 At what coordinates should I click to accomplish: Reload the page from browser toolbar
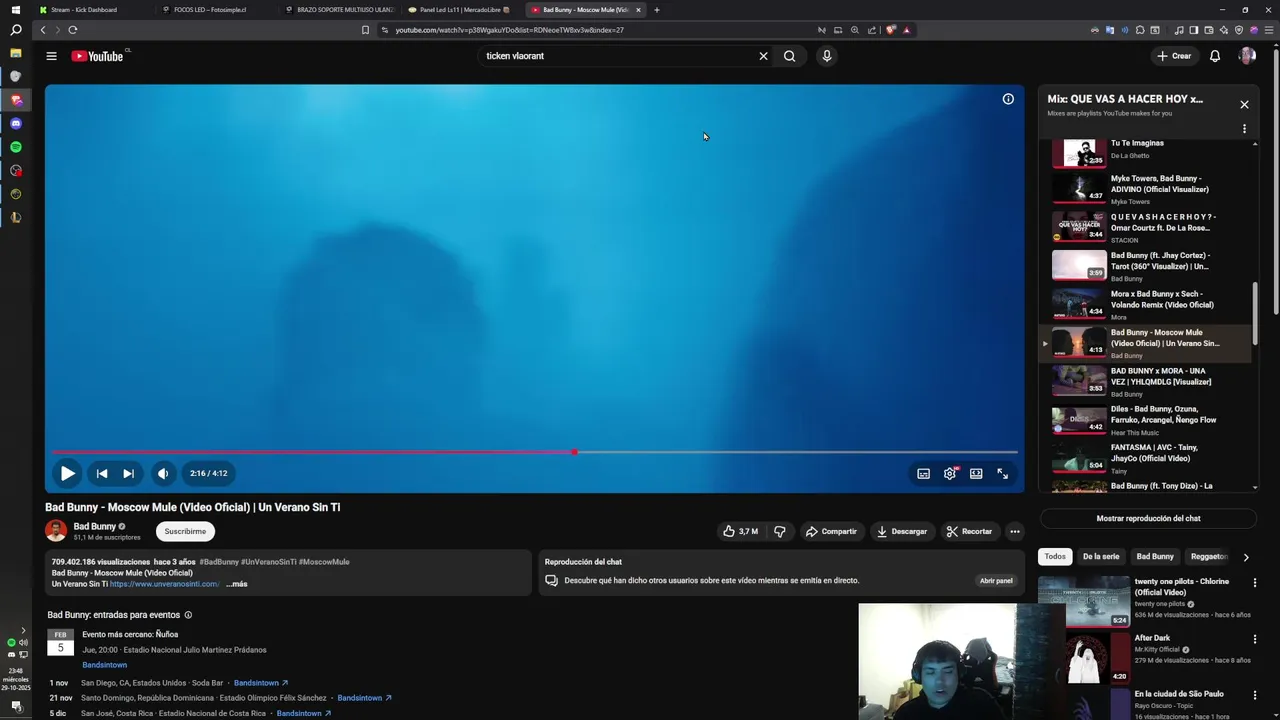73,30
